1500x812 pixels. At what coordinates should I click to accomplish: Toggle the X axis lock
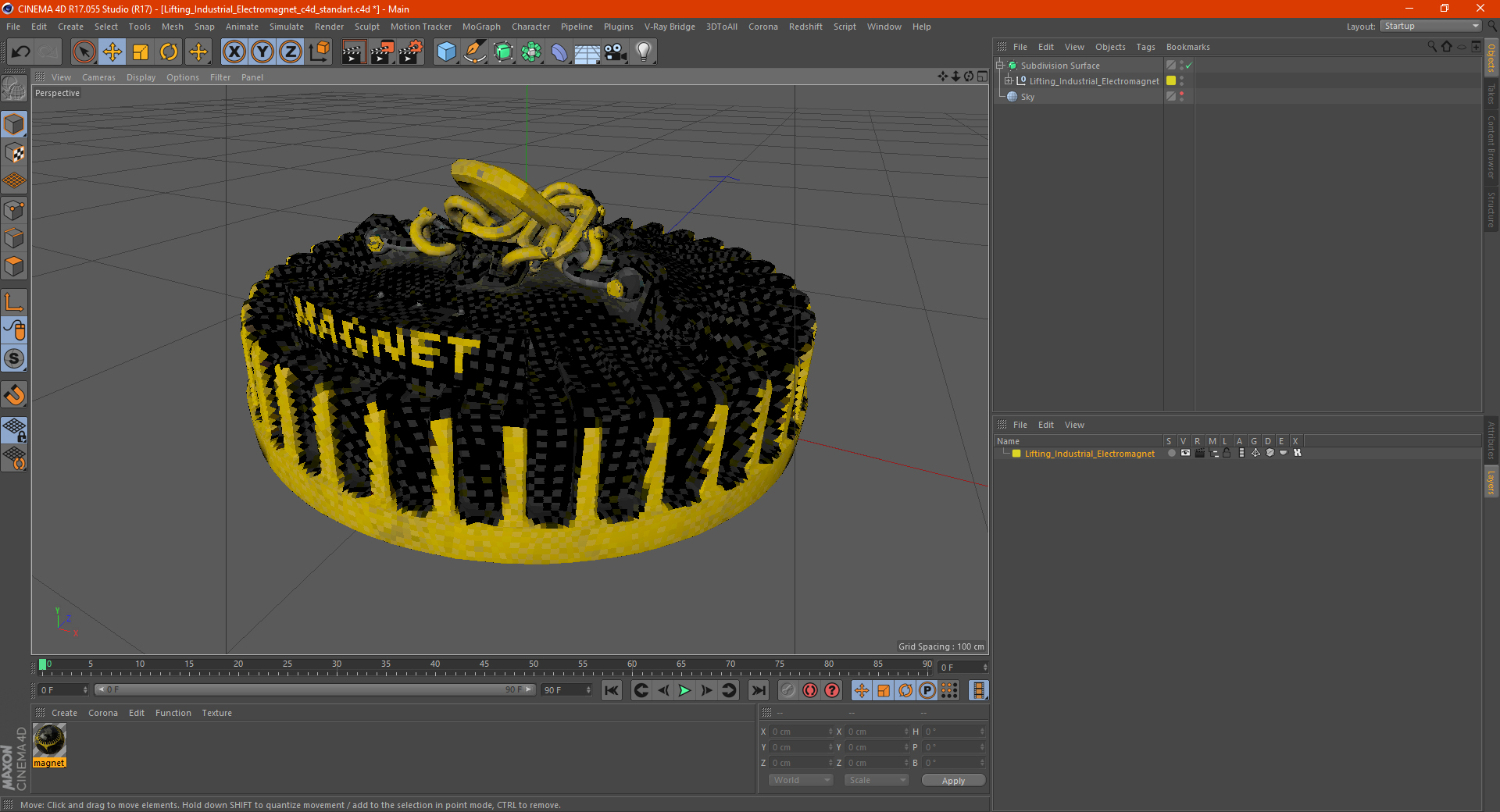tap(234, 52)
